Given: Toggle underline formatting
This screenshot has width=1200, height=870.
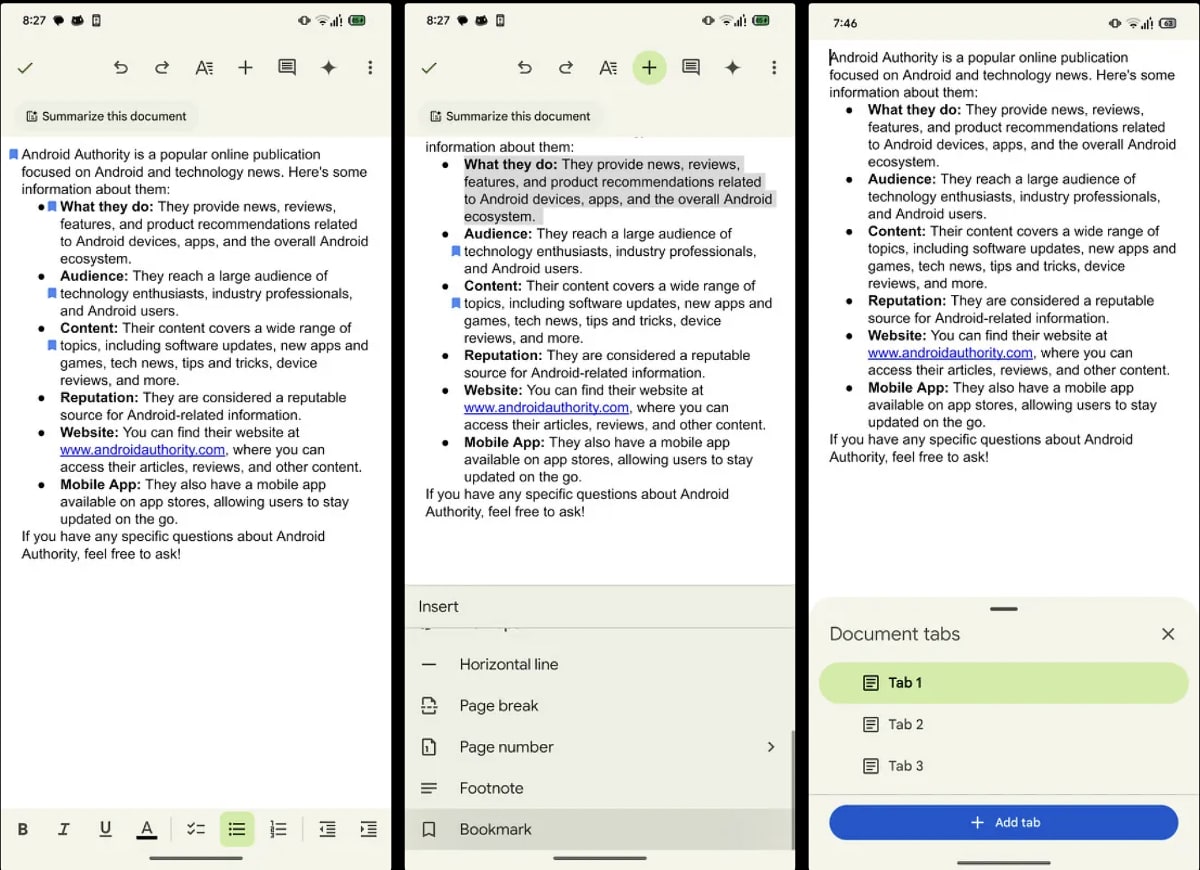Looking at the screenshot, I should coord(105,829).
